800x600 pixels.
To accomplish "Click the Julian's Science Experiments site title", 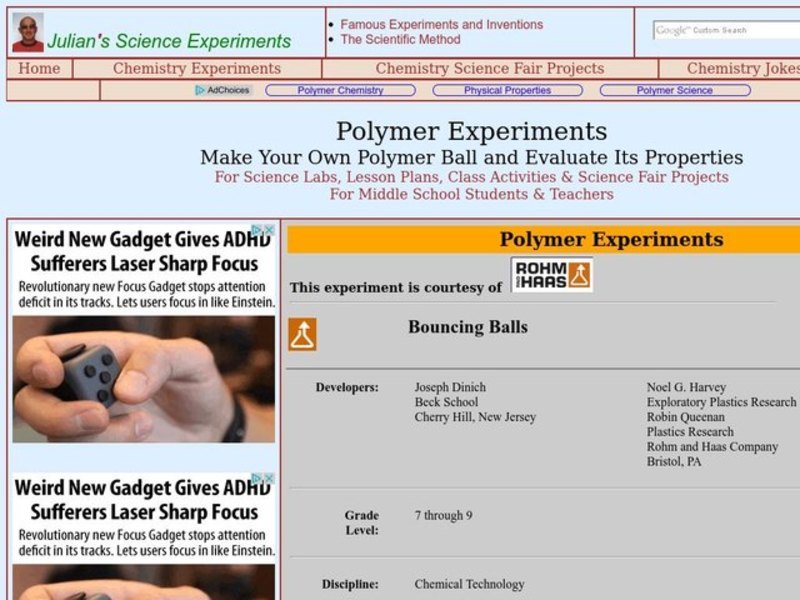I will pyautogui.click(x=169, y=41).
